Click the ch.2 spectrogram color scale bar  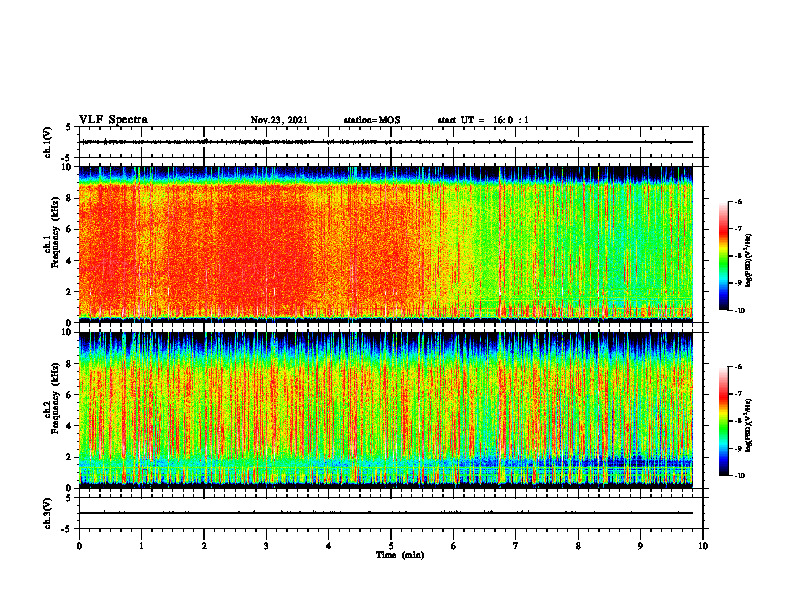pyautogui.click(x=723, y=421)
